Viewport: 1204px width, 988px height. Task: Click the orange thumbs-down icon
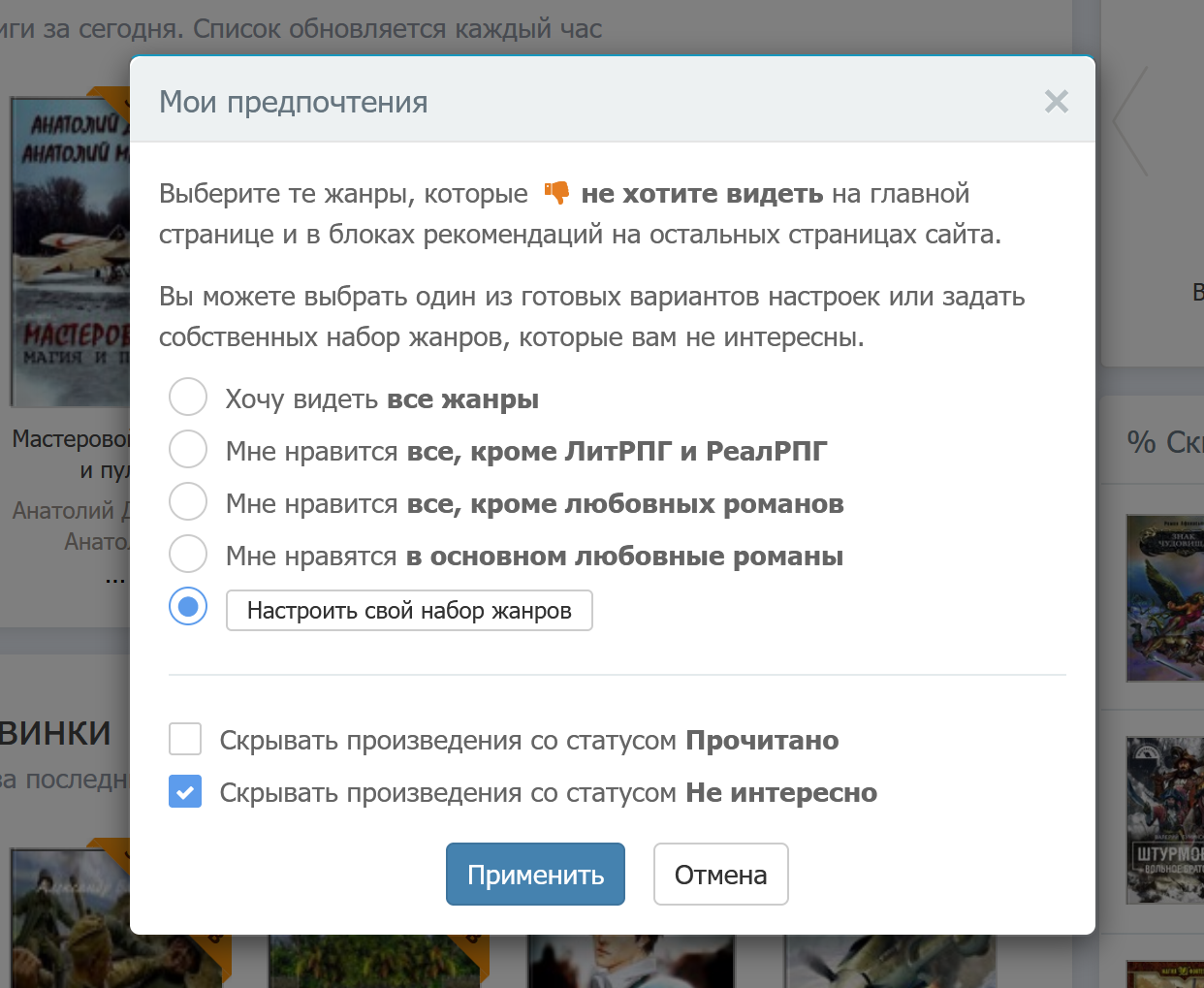pyautogui.click(x=556, y=193)
